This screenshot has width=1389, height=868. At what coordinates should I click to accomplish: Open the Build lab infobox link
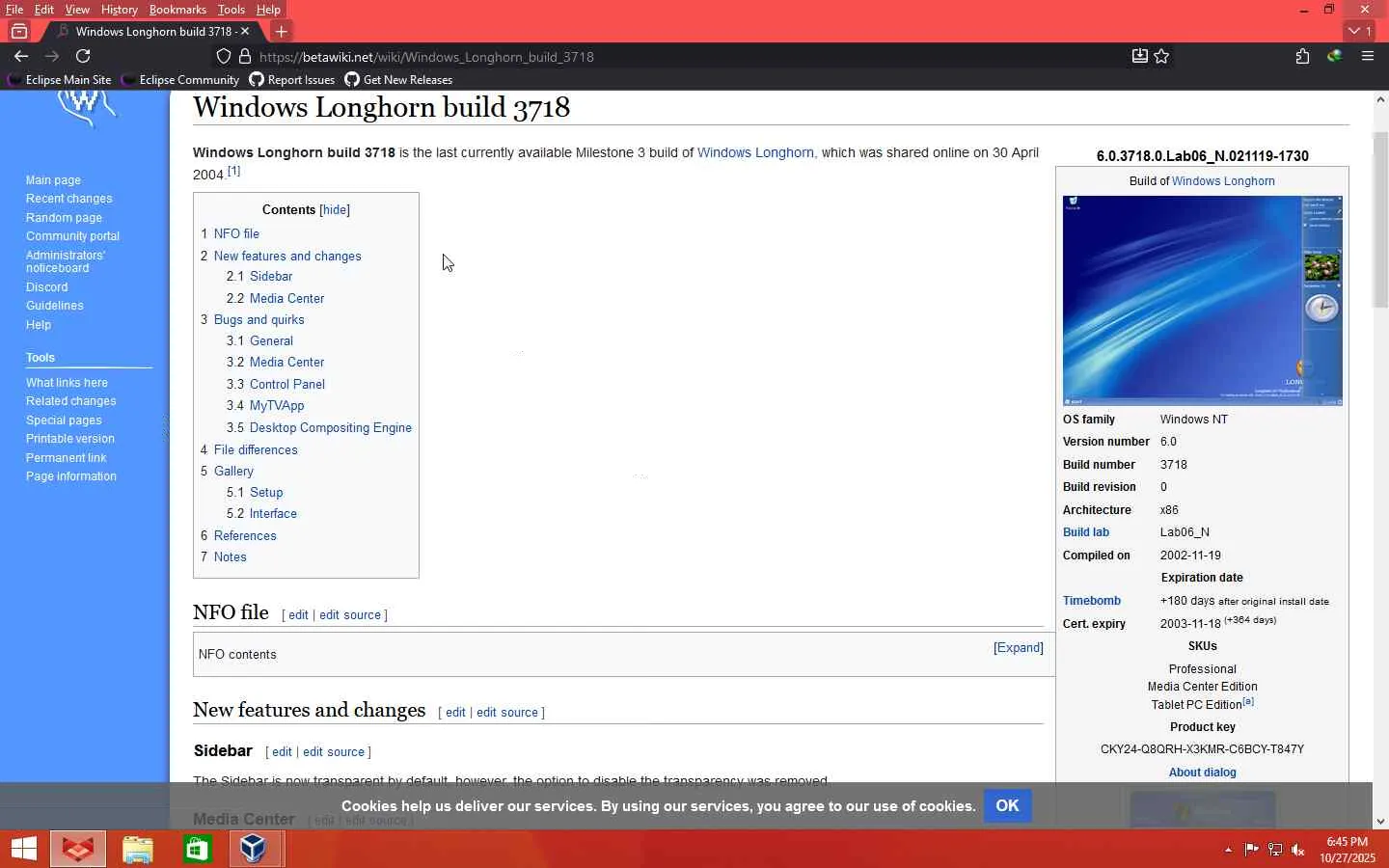click(x=1086, y=532)
